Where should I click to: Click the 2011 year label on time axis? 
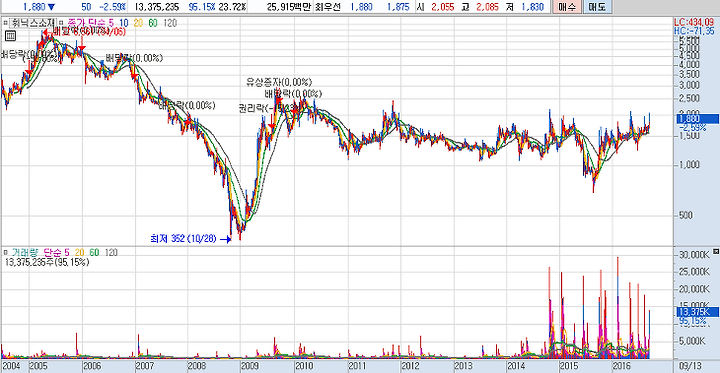click(x=357, y=367)
